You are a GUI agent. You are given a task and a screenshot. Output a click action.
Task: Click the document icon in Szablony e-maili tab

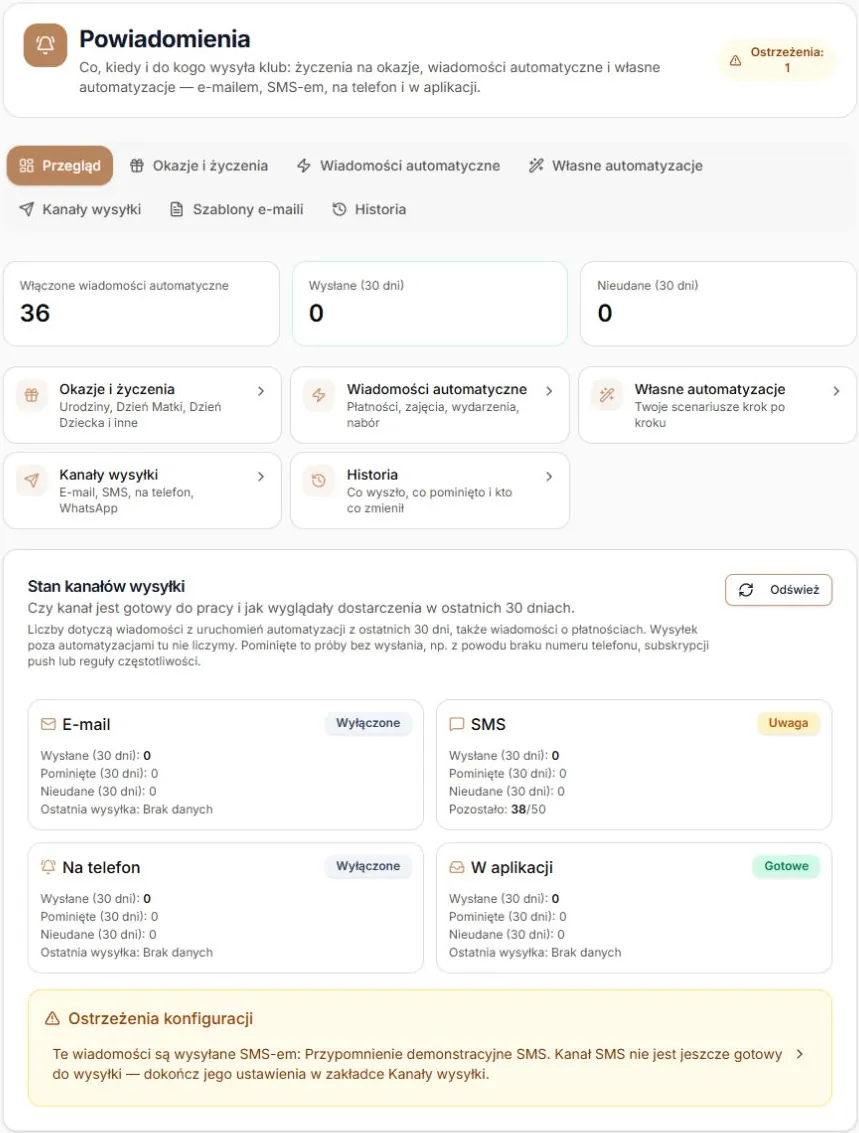(176, 210)
